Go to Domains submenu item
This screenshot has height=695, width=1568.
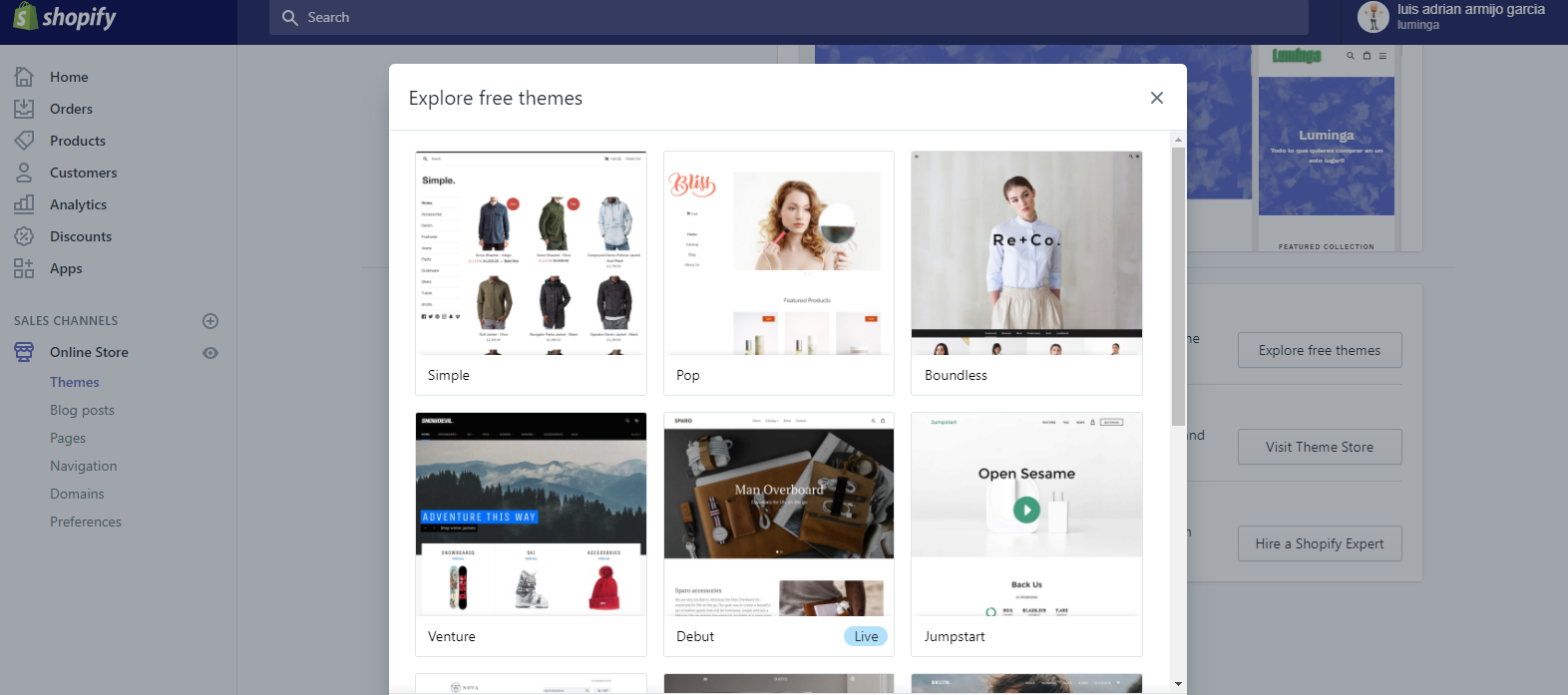[77, 494]
